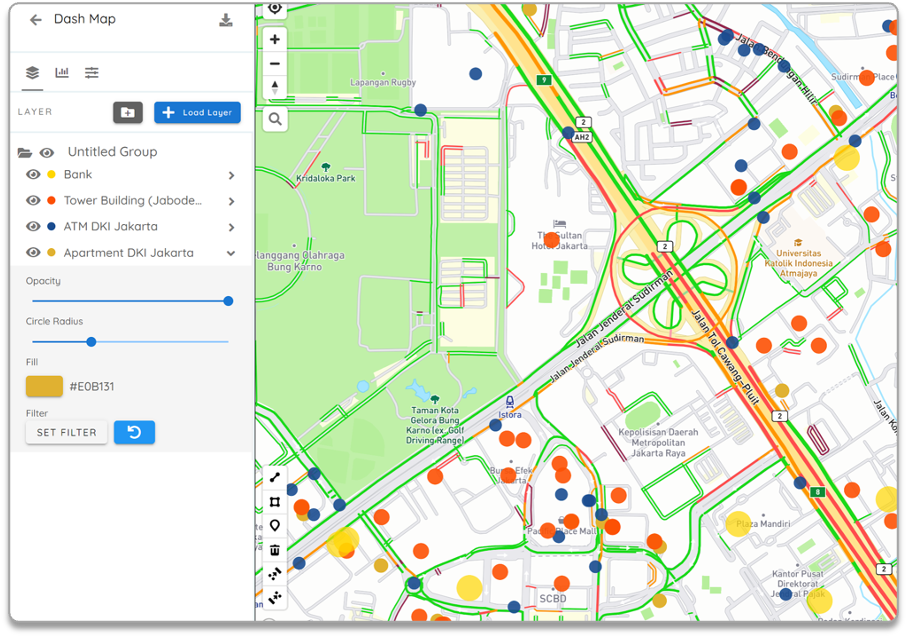Zoom out on the map
This screenshot has height=638, width=908.
coord(275,64)
